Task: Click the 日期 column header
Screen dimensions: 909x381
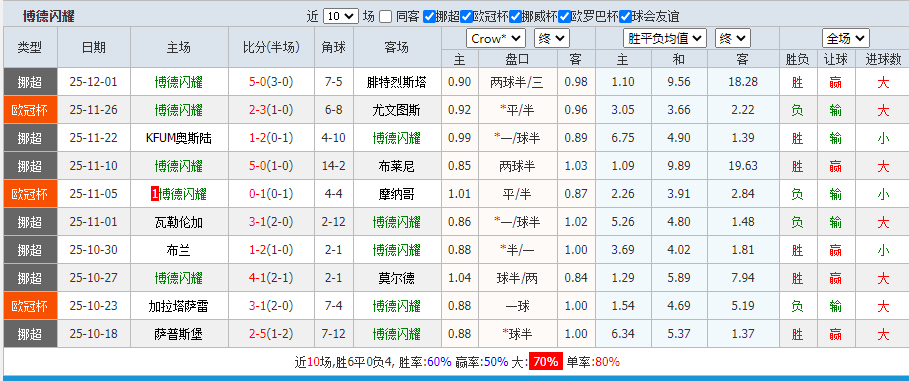Action: click(x=94, y=47)
